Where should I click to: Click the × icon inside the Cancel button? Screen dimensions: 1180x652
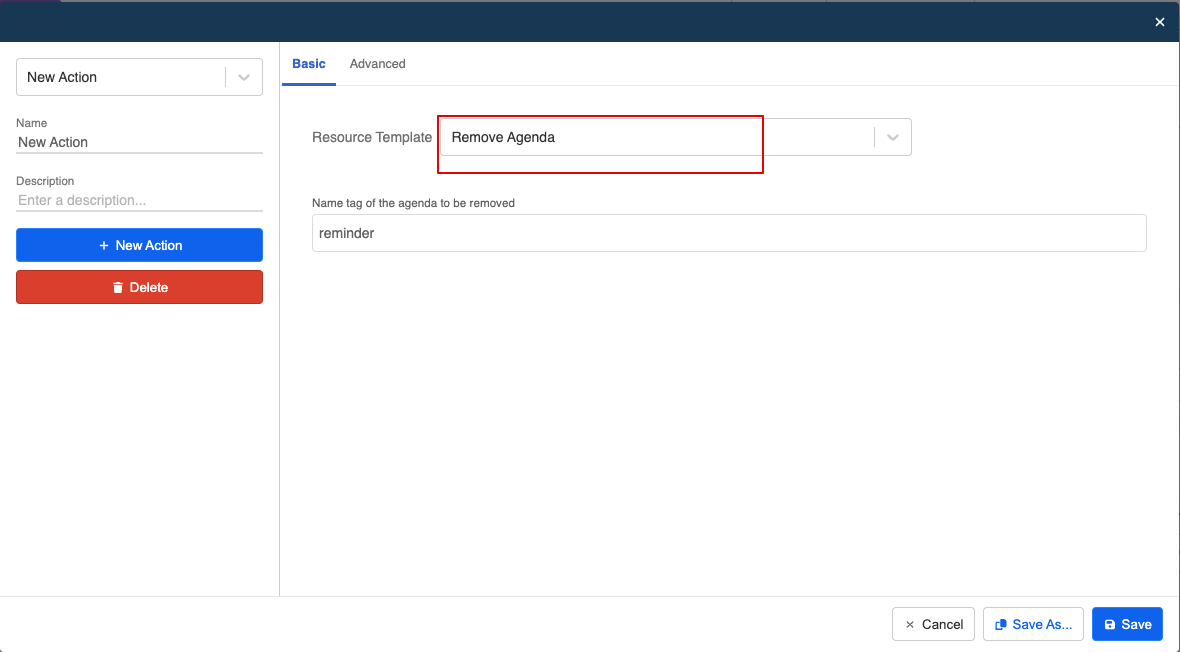pos(909,623)
